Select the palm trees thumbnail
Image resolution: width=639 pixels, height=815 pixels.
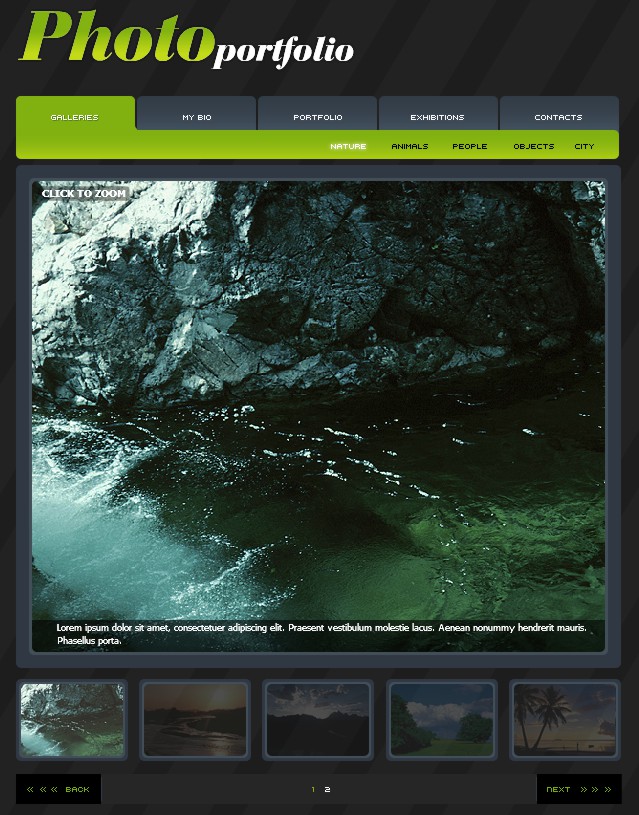pos(565,720)
